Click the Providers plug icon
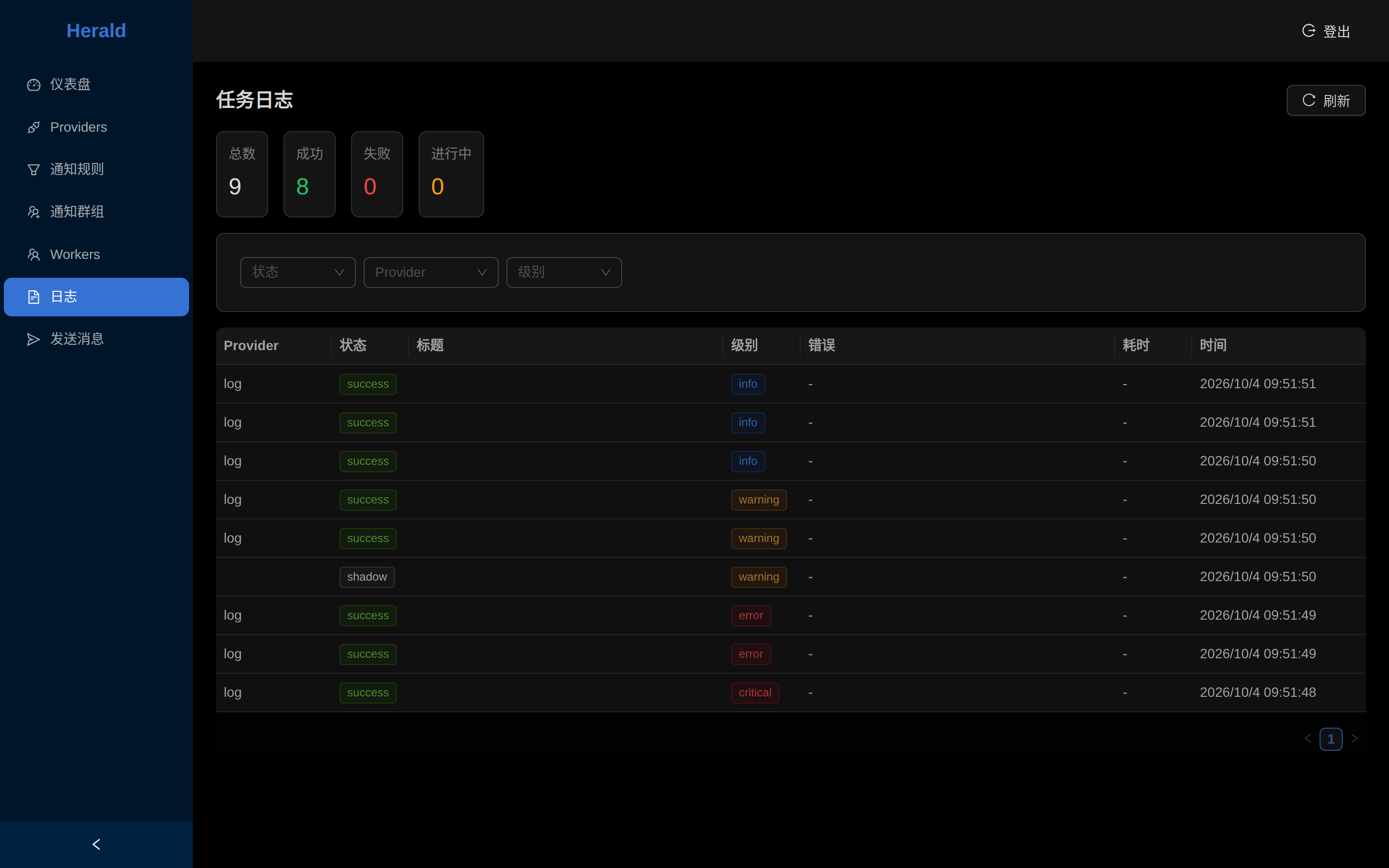The width and height of the screenshot is (1389, 868). [x=34, y=127]
